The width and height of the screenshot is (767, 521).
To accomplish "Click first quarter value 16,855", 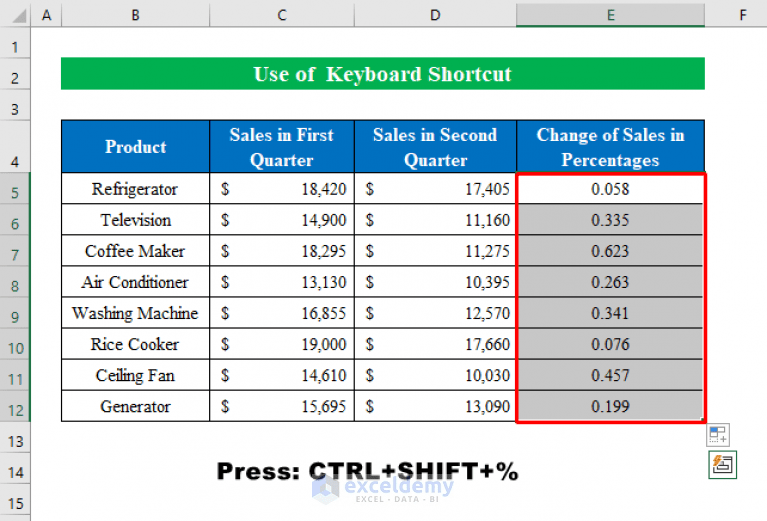I will pos(282,313).
